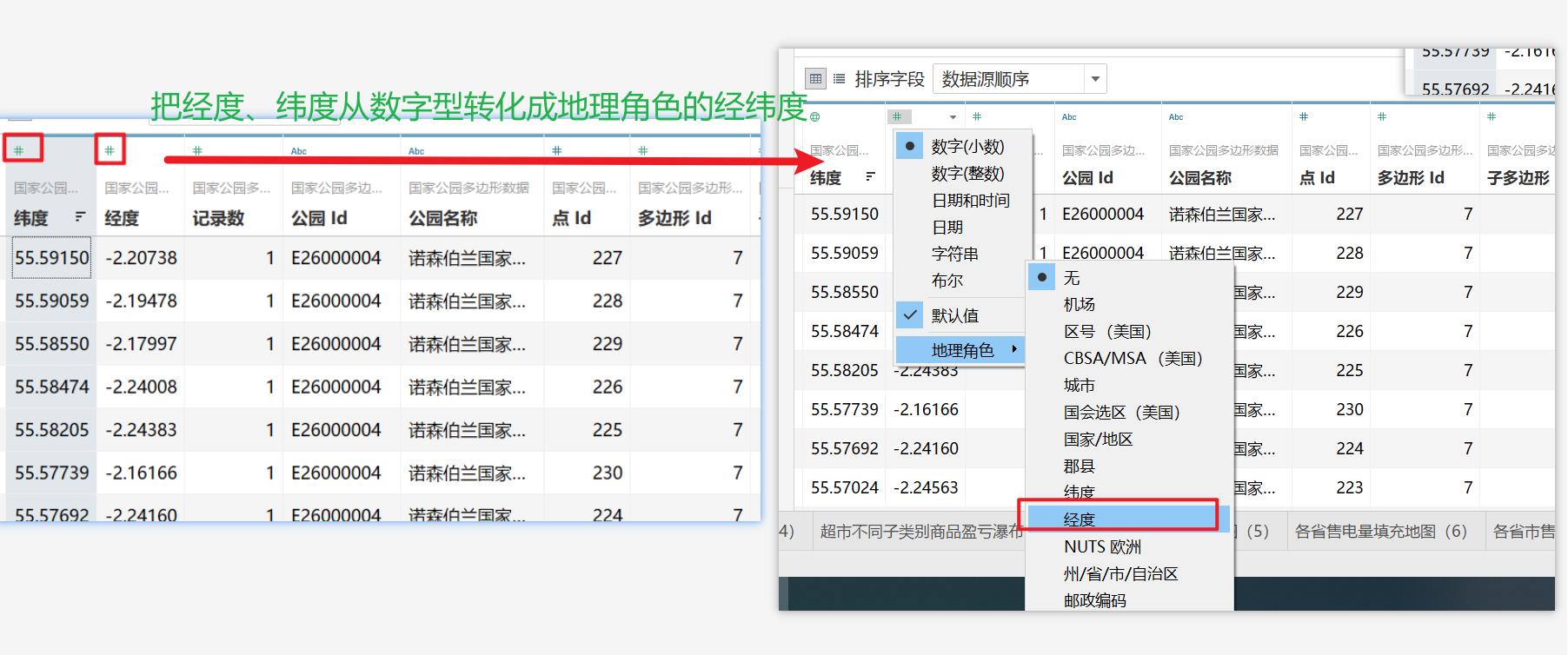Click Abc type icon above 公园名称, right screenshot
Screen dimensions: 1568x655
1176,116
